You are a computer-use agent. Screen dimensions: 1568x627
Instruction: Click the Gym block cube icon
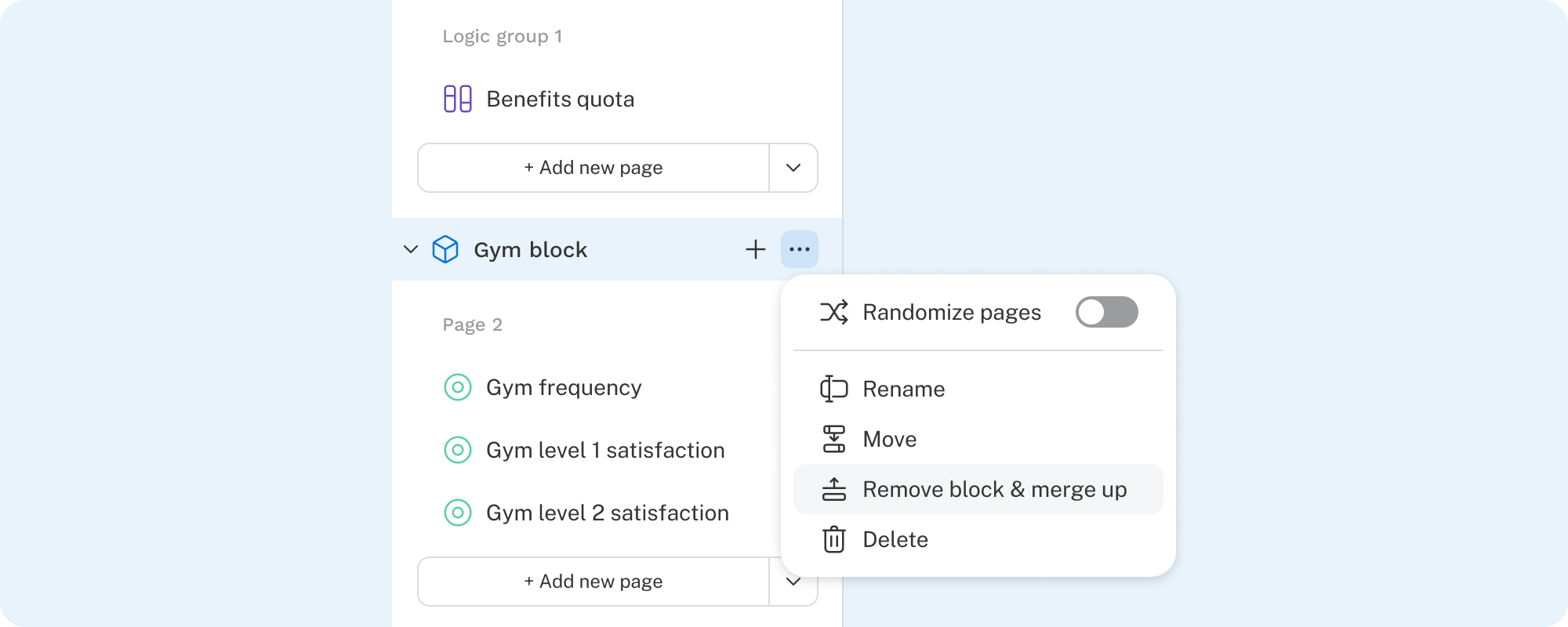click(445, 250)
